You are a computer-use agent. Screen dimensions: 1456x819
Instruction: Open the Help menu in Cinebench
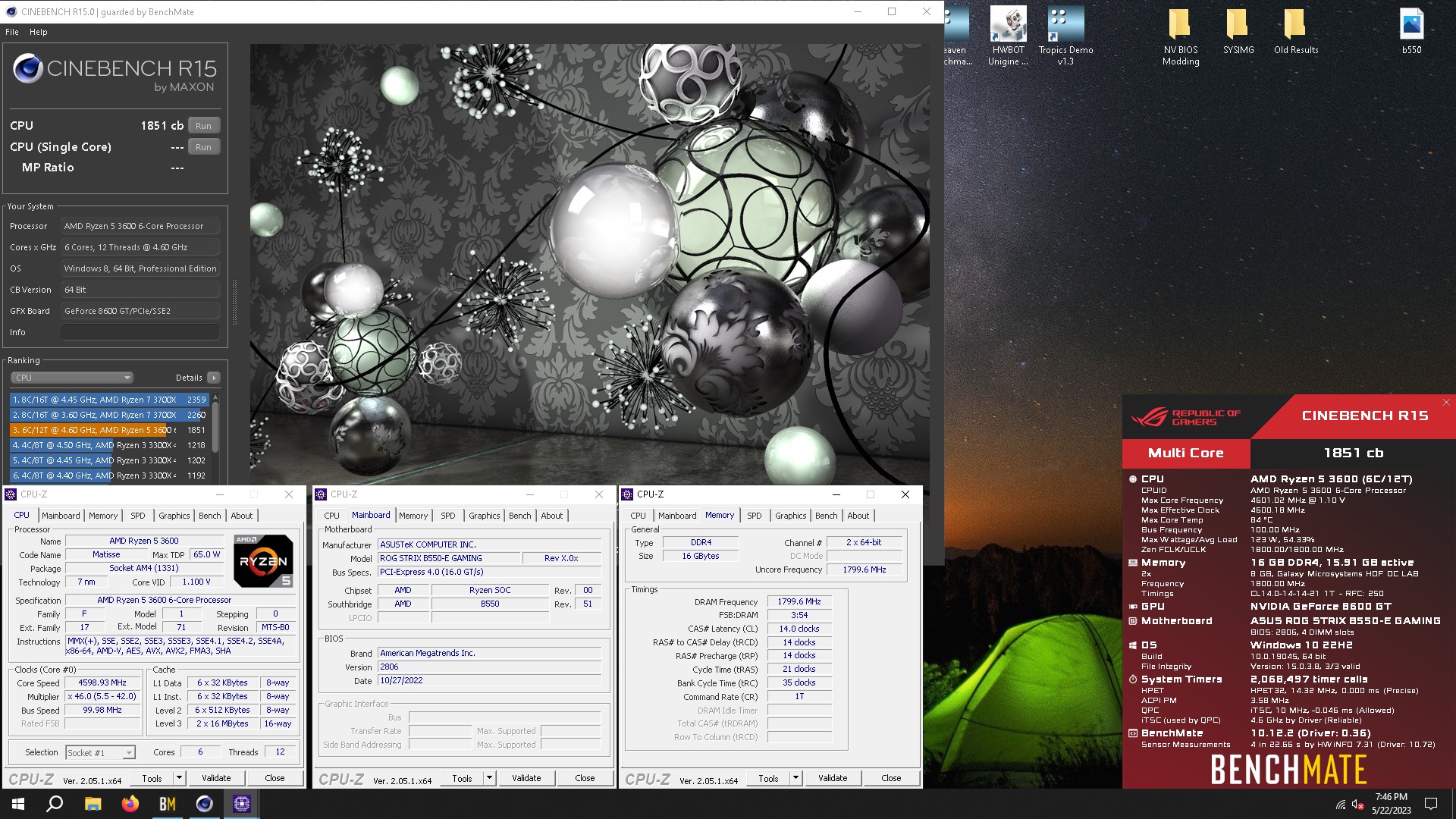point(39,32)
